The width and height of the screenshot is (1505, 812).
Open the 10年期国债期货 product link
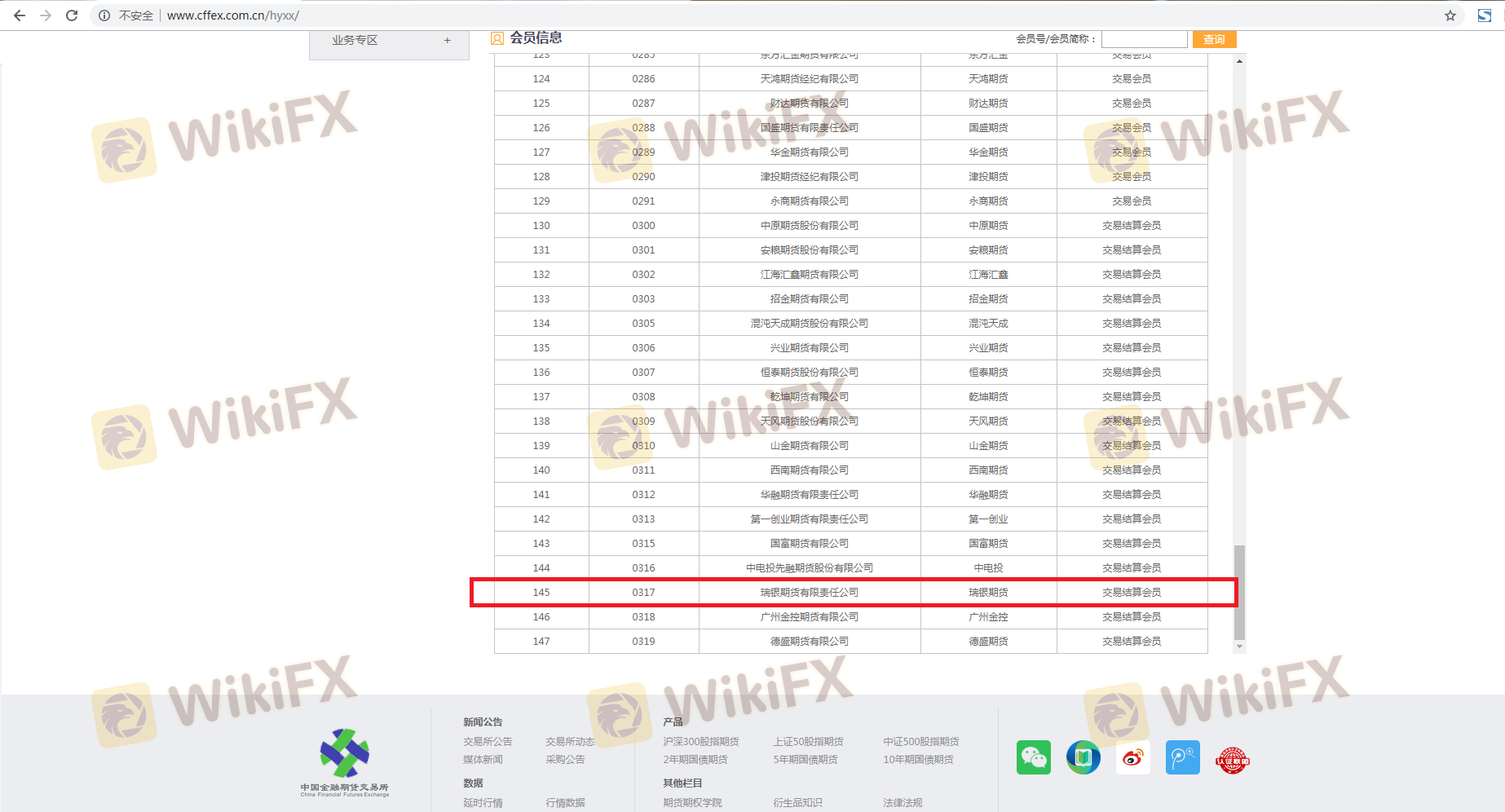point(918,760)
